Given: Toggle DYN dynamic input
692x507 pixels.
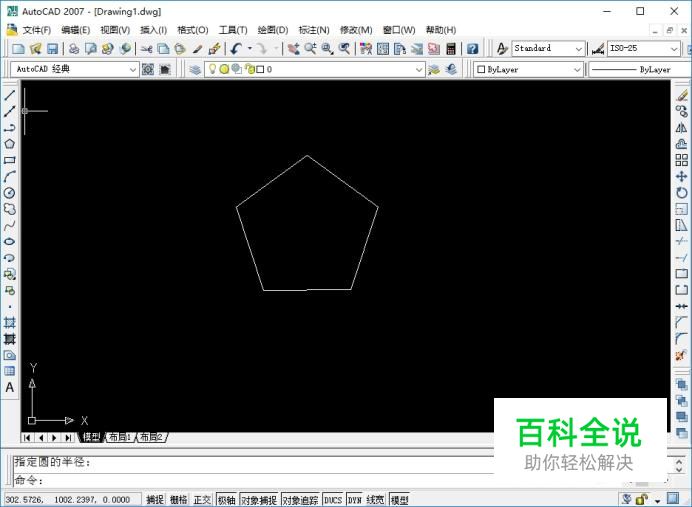Looking at the screenshot, I should pyautogui.click(x=354, y=499).
